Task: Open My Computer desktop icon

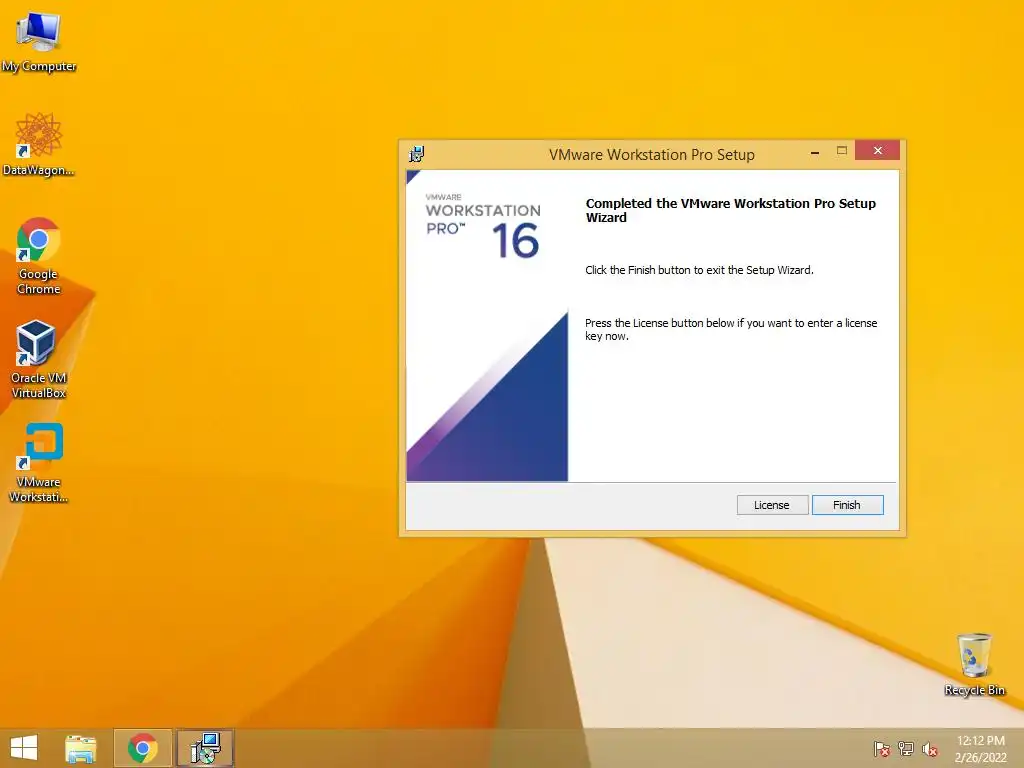Action: point(39,42)
